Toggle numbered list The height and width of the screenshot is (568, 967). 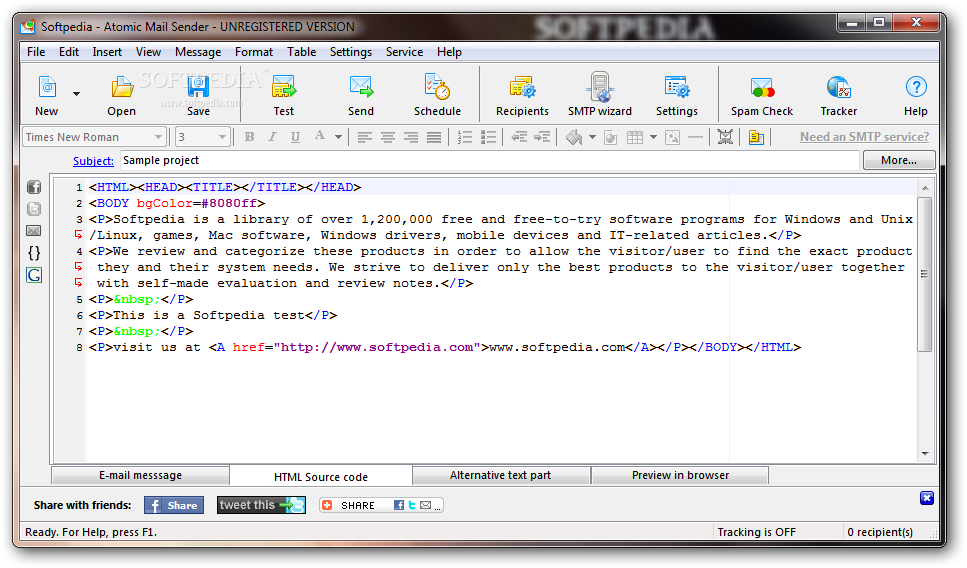(465, 137)
